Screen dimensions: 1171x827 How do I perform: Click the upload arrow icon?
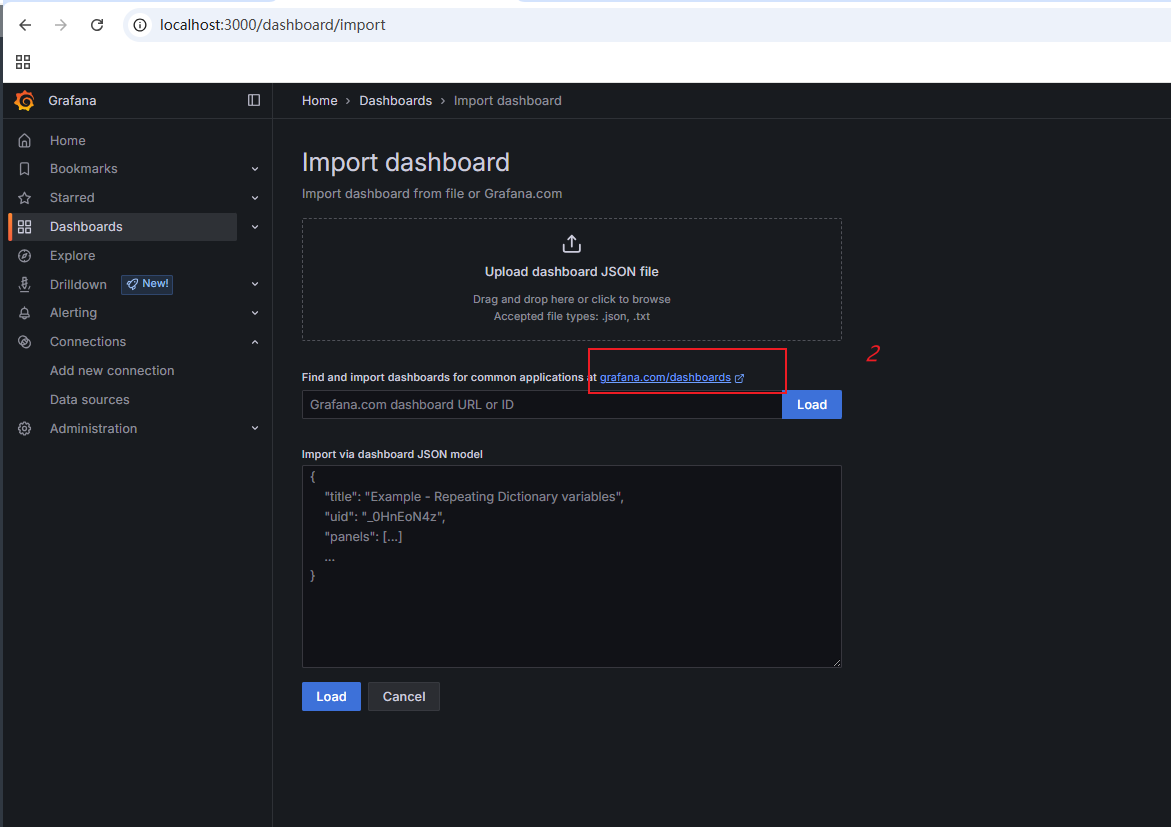(x=571, y=244)
